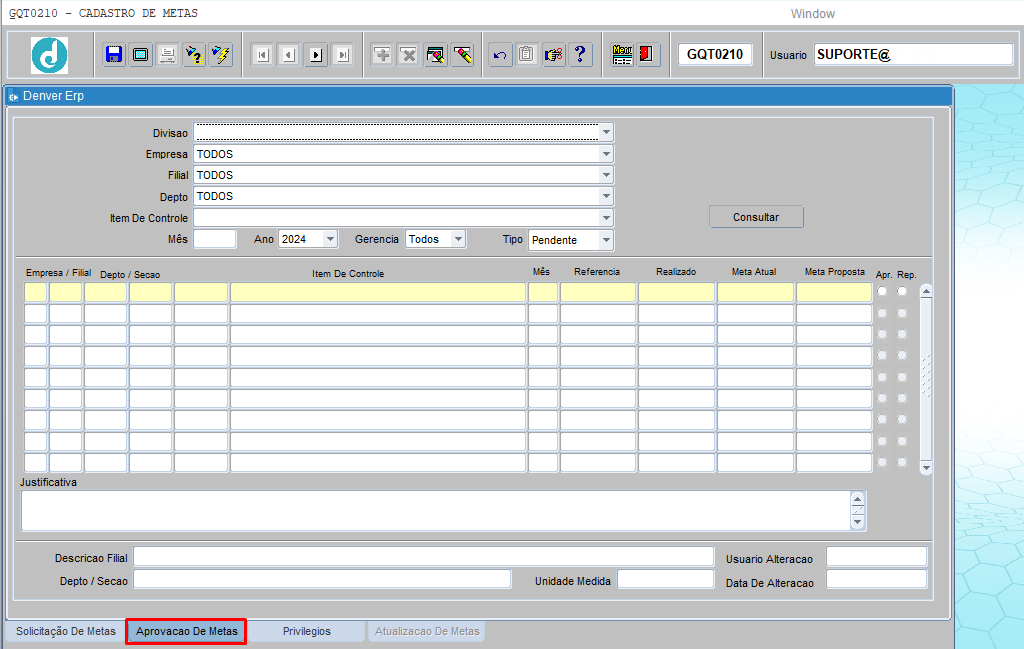
Task: Click the Denver logo icon in toolbar
Action: pos(50,55)
